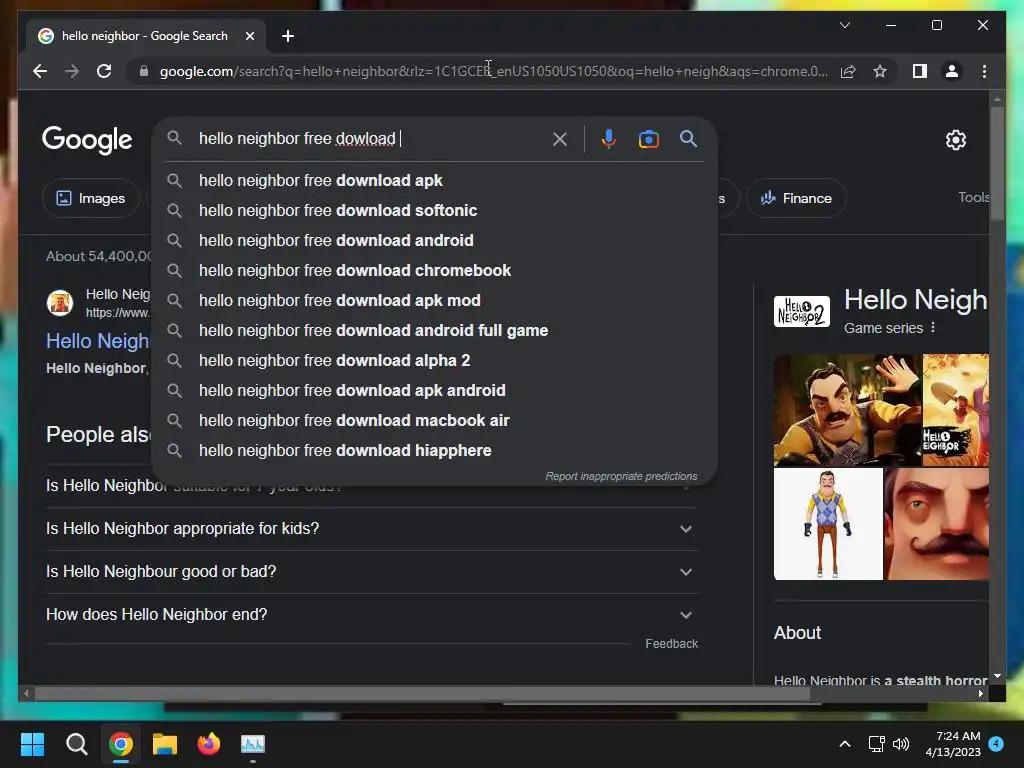Open the Hello Neighbor result title link

pyautogui.click(x=97, y=340)
